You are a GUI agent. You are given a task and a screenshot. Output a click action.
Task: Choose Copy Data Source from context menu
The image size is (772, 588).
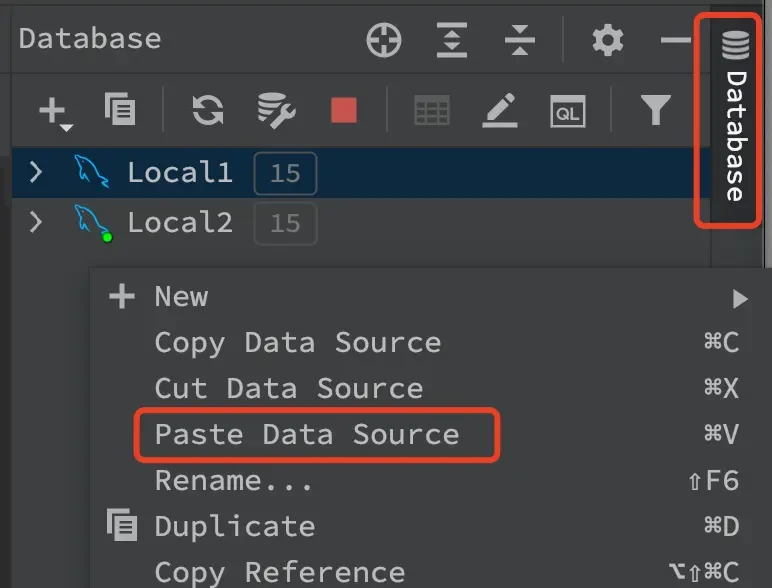(x=297, y=343)
